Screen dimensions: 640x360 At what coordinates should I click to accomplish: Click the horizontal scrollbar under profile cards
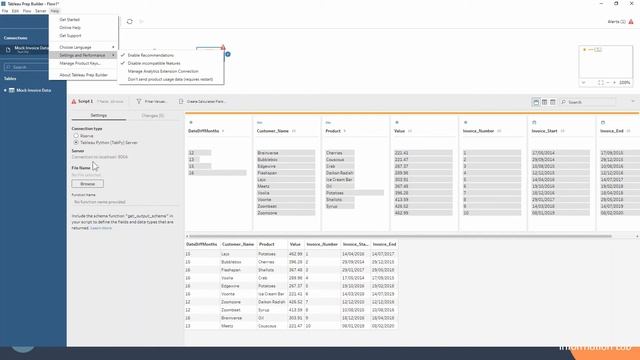coord(400,236)
